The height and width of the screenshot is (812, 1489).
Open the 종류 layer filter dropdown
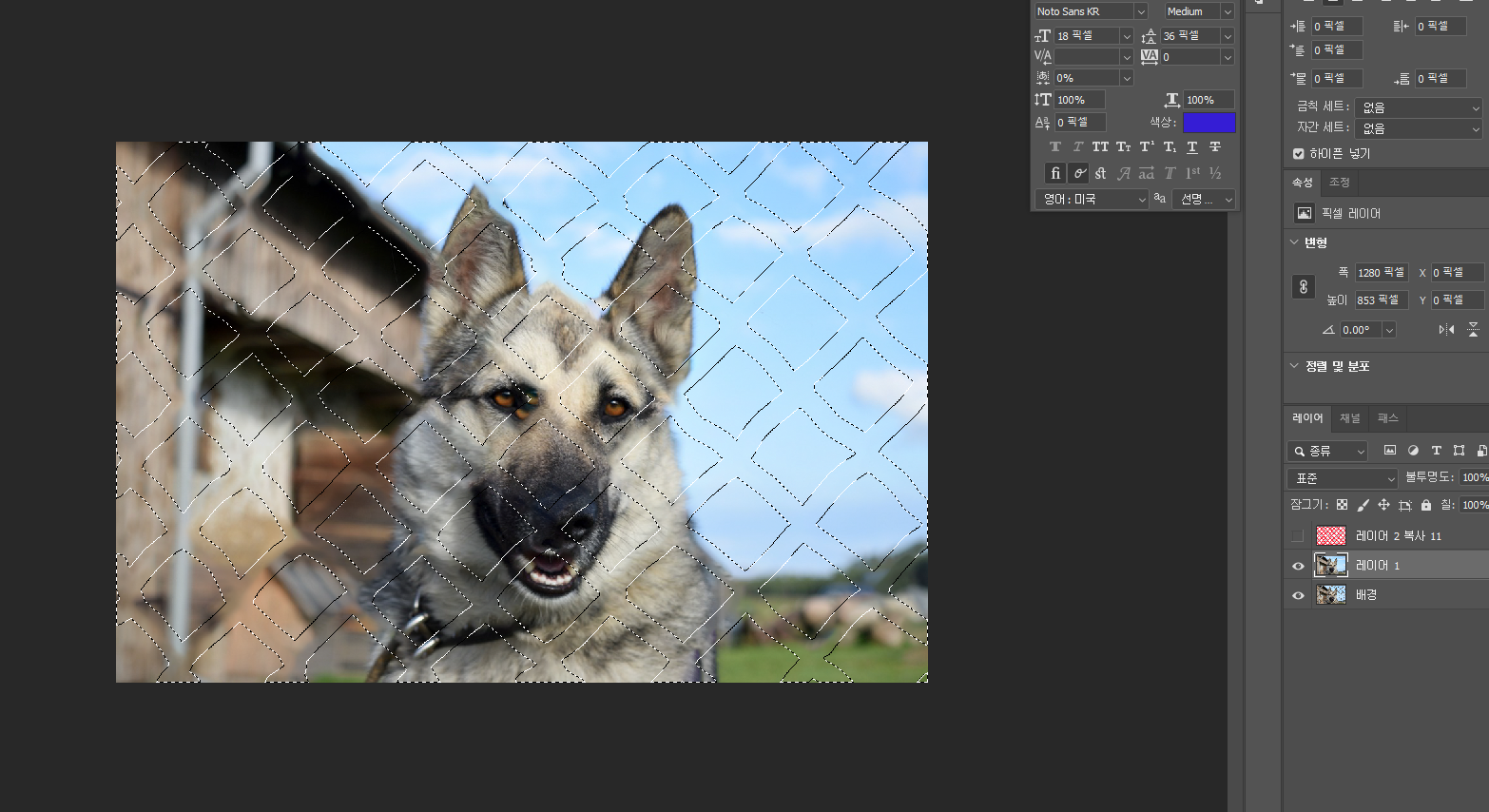point(1327,451)
